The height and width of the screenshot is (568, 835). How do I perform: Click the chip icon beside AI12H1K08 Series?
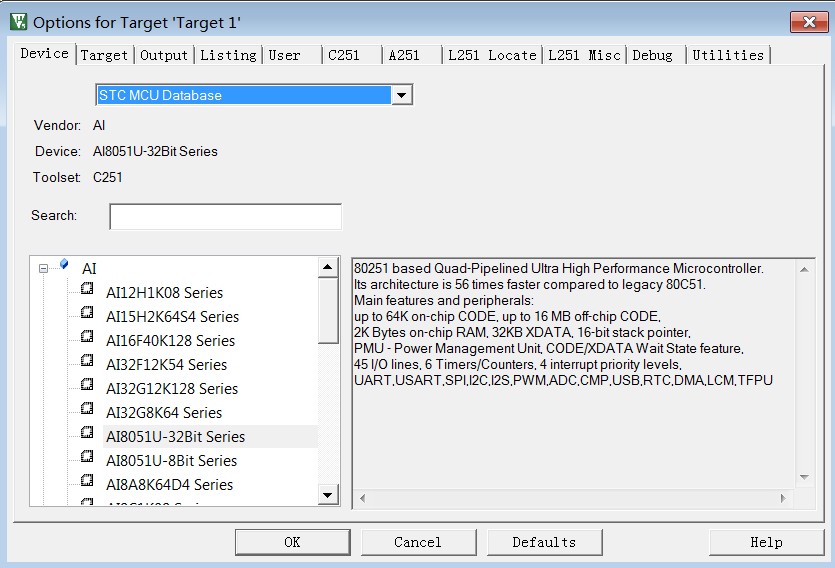(87, 289)
